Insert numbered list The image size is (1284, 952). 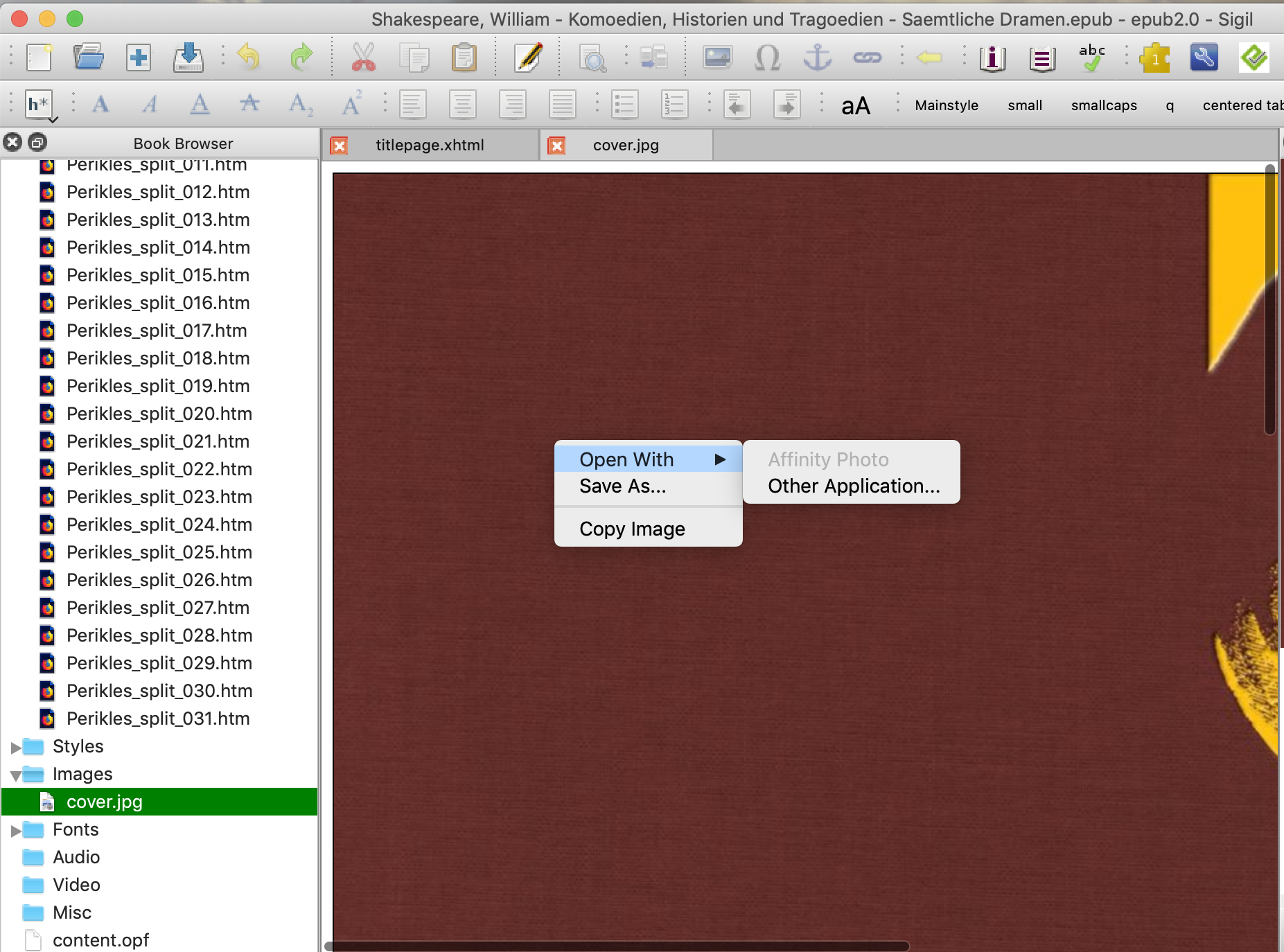[675, 105]
